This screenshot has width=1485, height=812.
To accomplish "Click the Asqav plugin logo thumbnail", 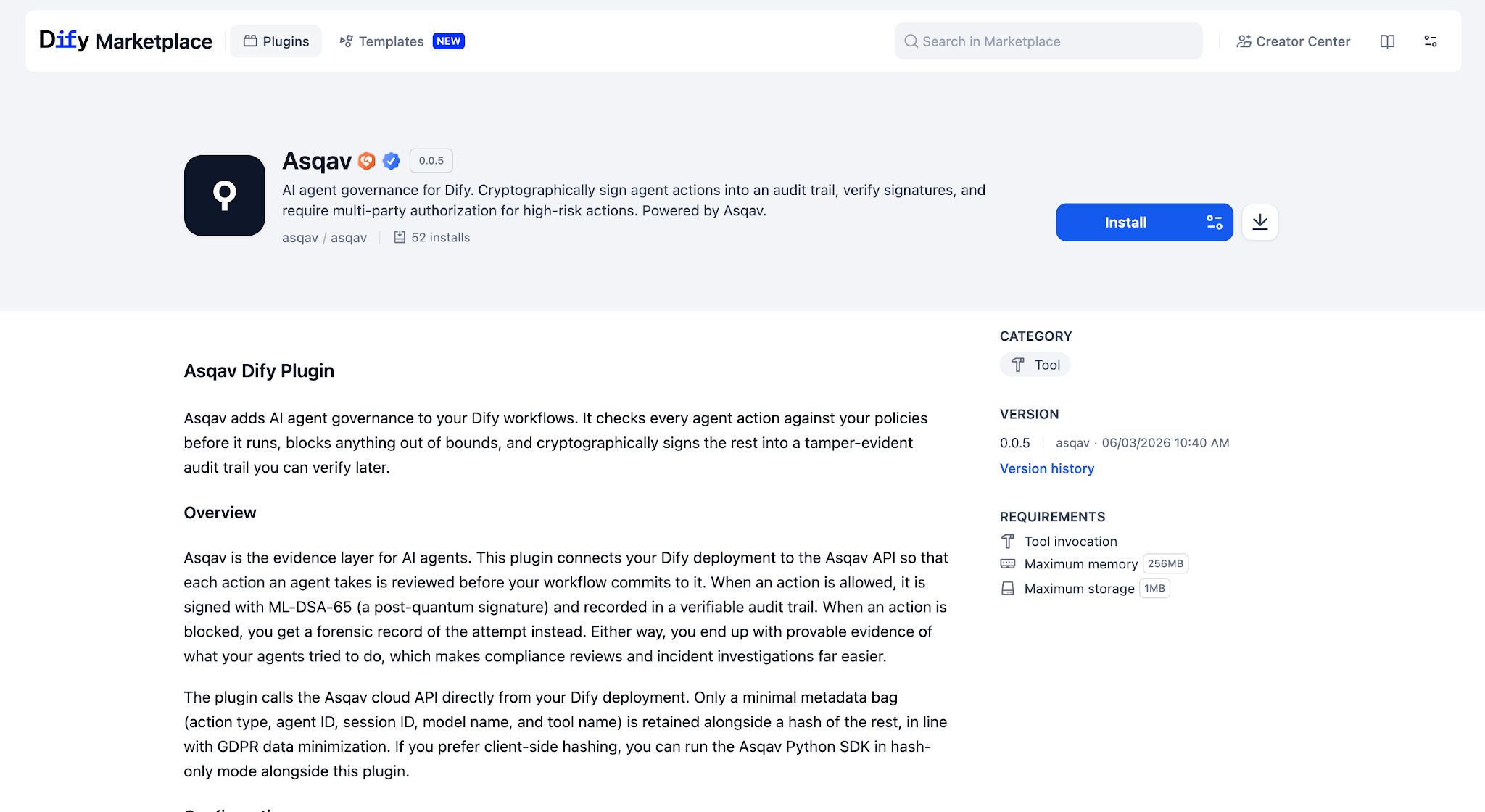I will coord(225,195).
